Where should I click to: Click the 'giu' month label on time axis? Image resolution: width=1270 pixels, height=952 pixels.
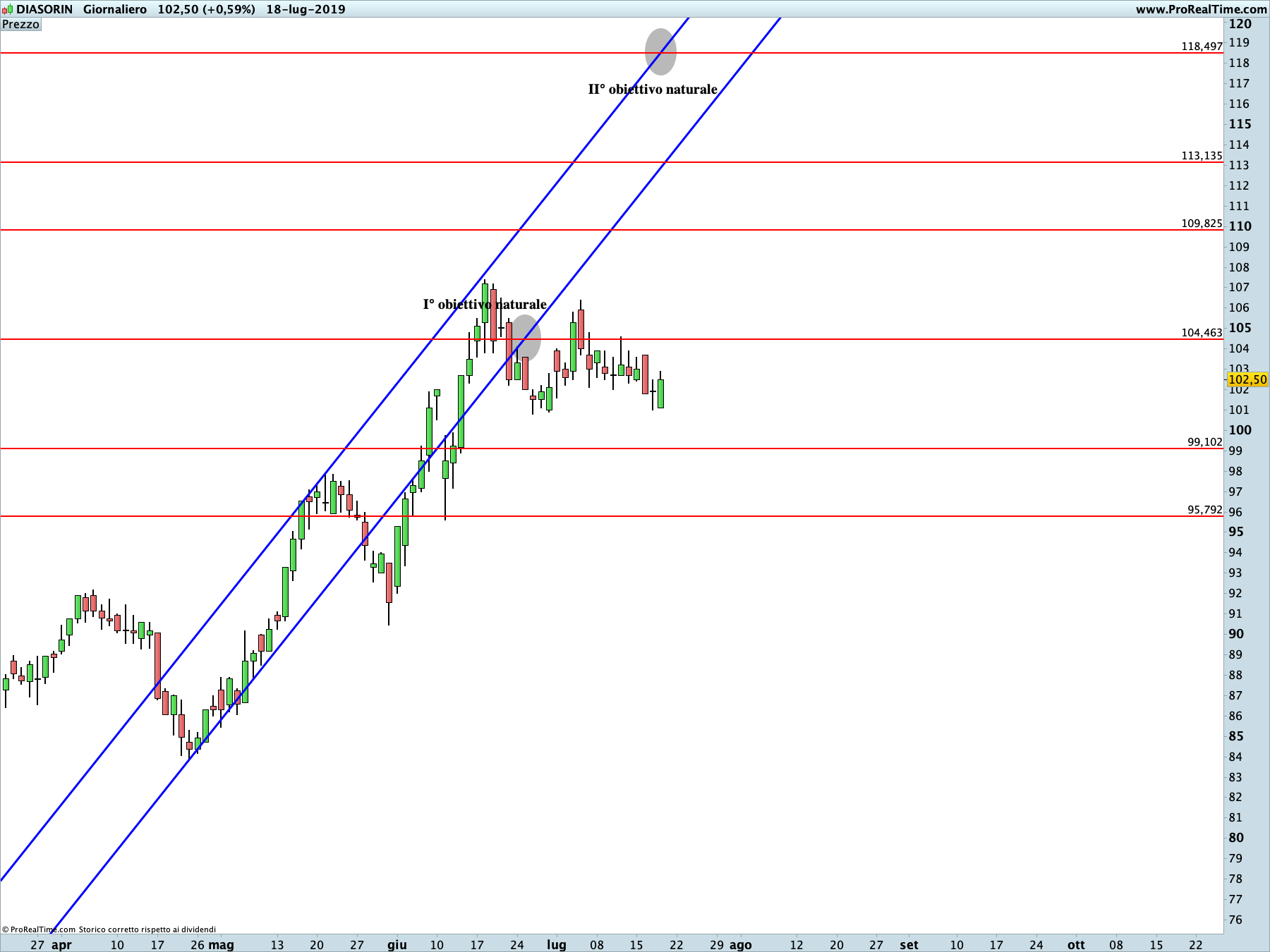coord(397,945)
